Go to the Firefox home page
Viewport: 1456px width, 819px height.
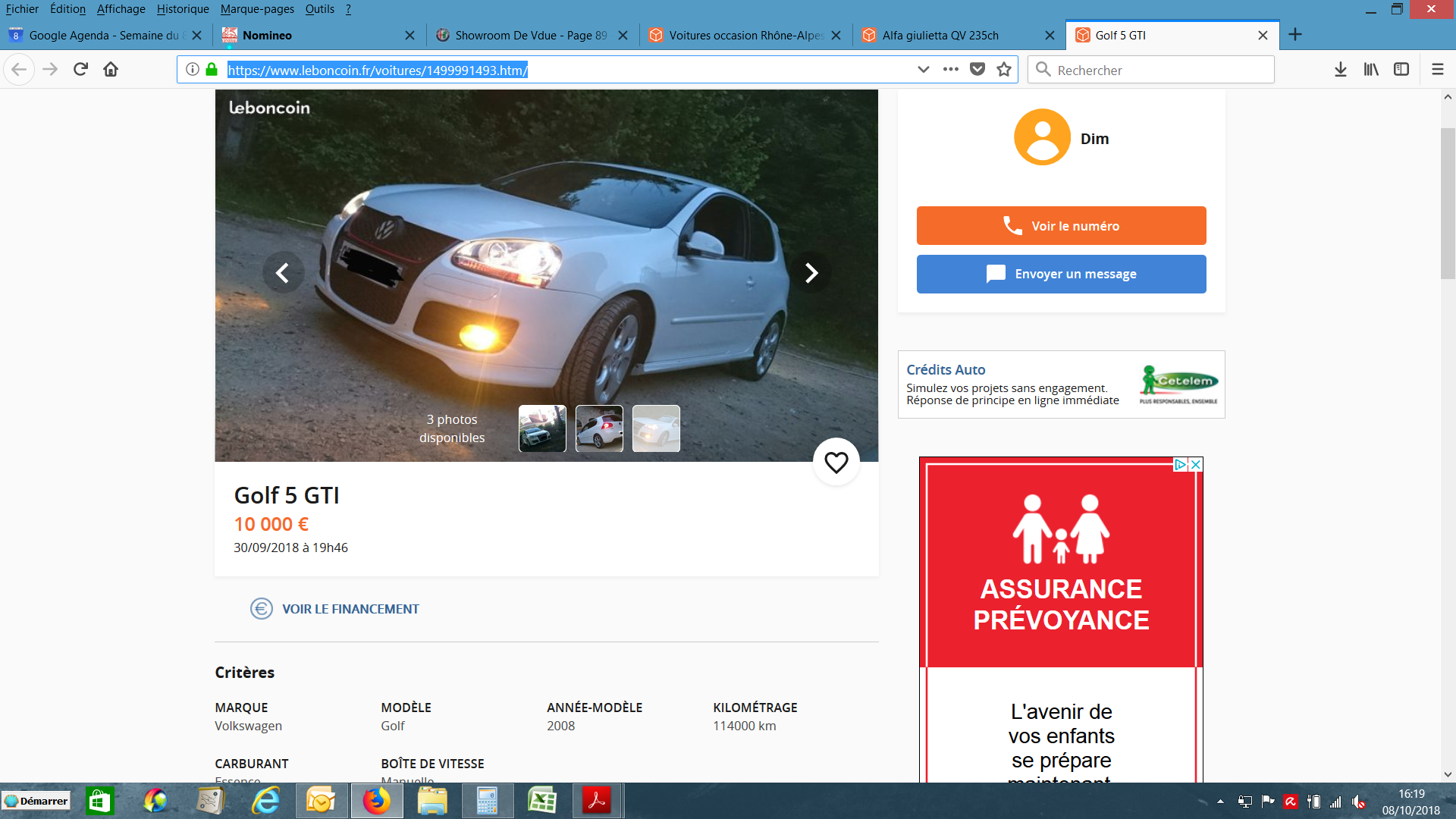(111, 69)
